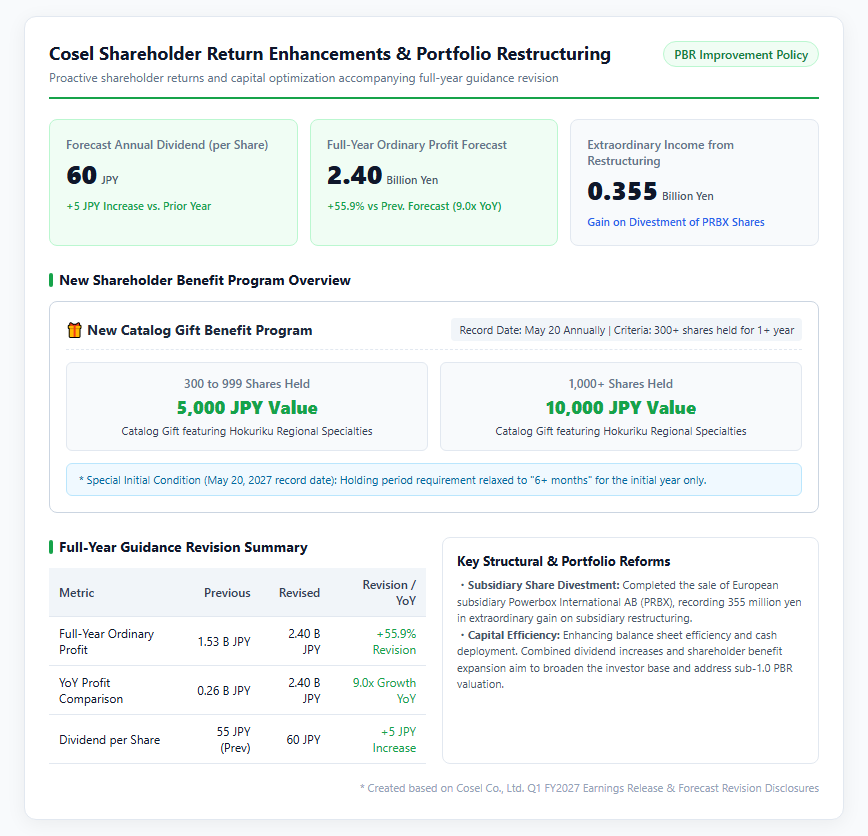Click the Special Initial Condition note
Screen dimensions: 868x836
click(x=434, y=480)
